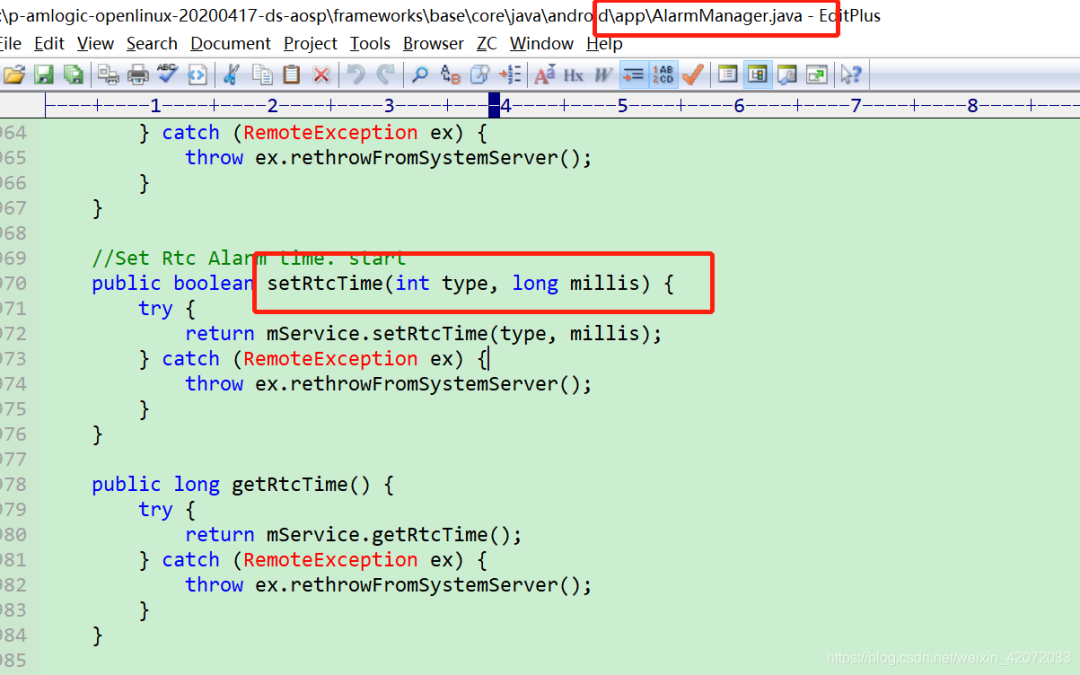Copy selection using the toolbar icon
Screen dimensions: 1080x675
point(262,74)
